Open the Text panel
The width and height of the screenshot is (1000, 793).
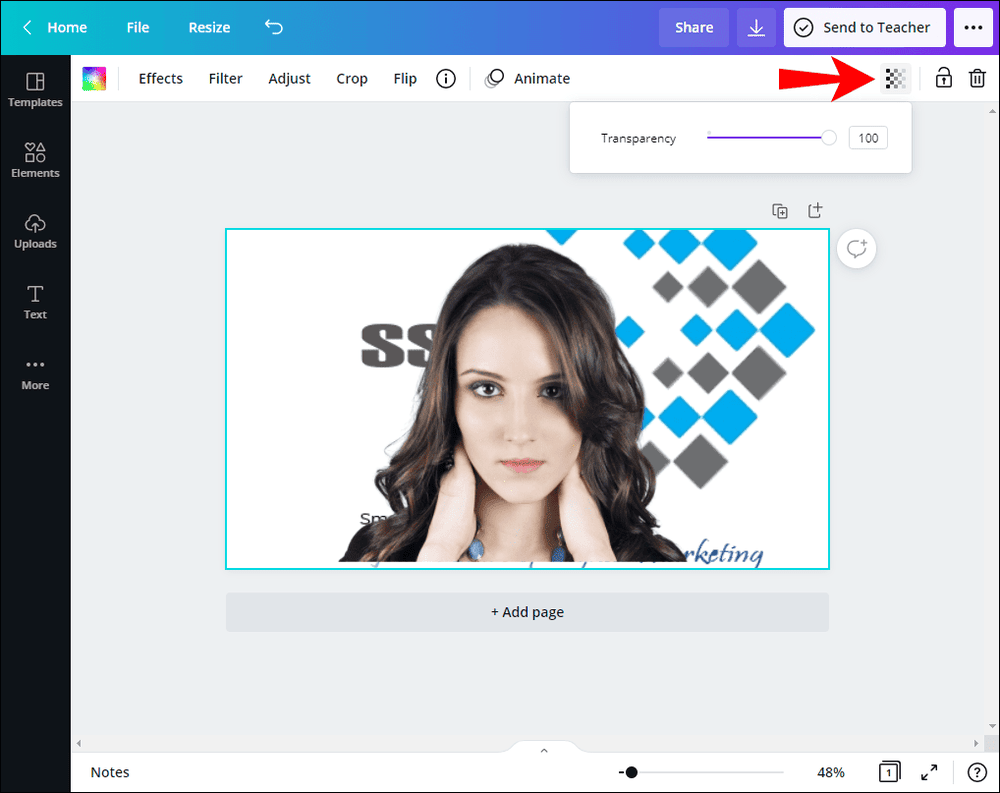click(35, 301)
